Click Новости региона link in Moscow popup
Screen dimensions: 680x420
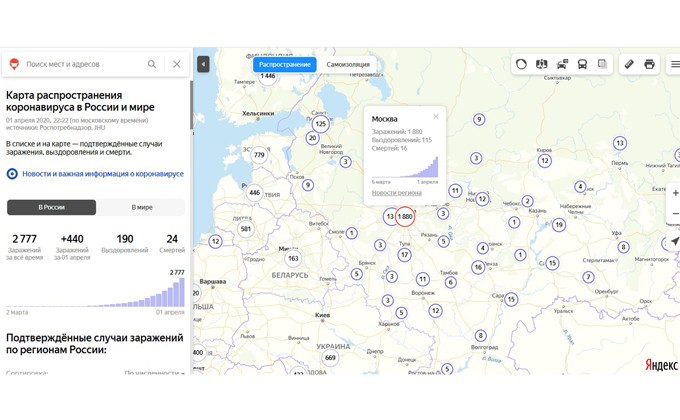pos(397,192)
